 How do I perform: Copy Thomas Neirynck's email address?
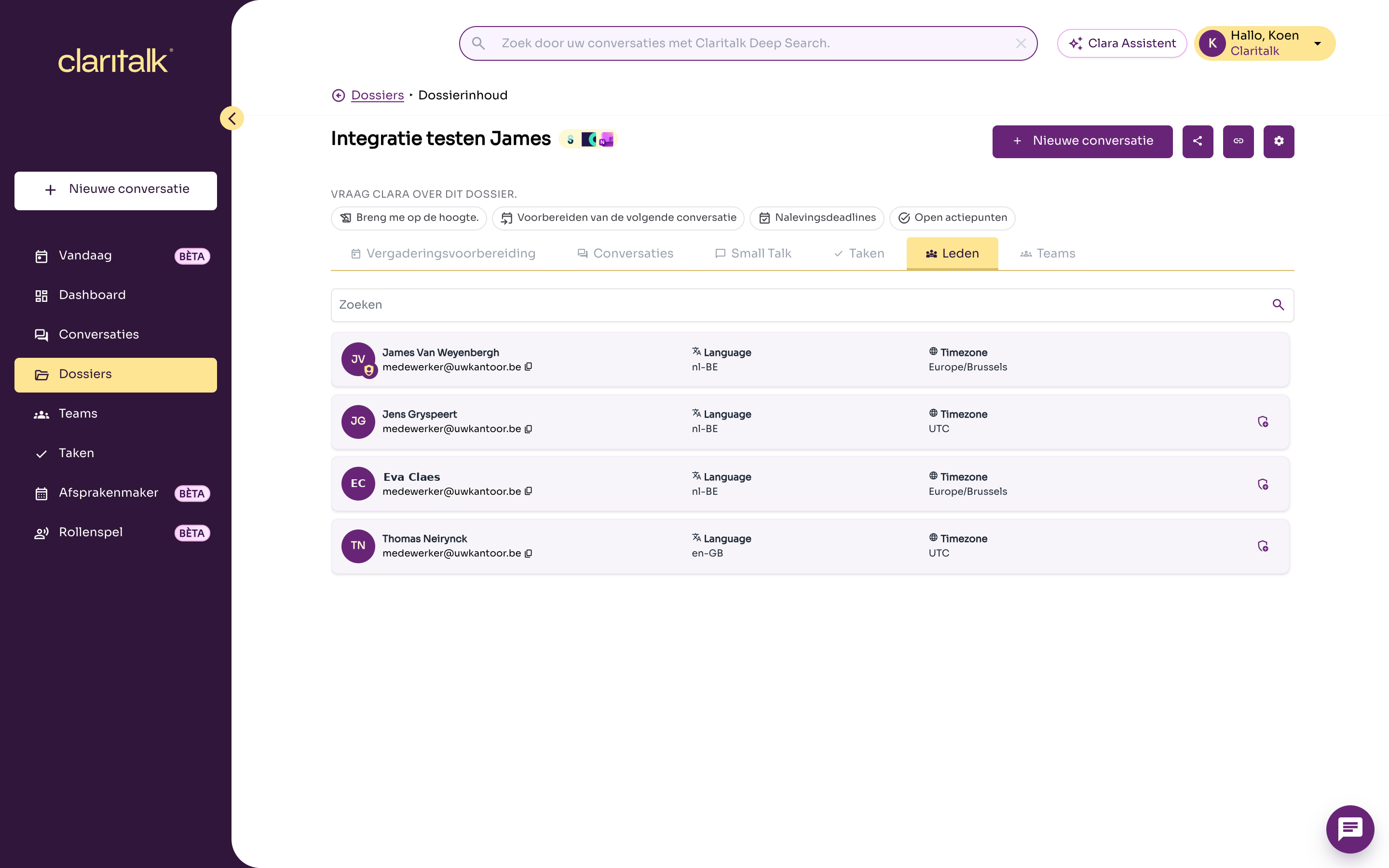pos(529,554)
